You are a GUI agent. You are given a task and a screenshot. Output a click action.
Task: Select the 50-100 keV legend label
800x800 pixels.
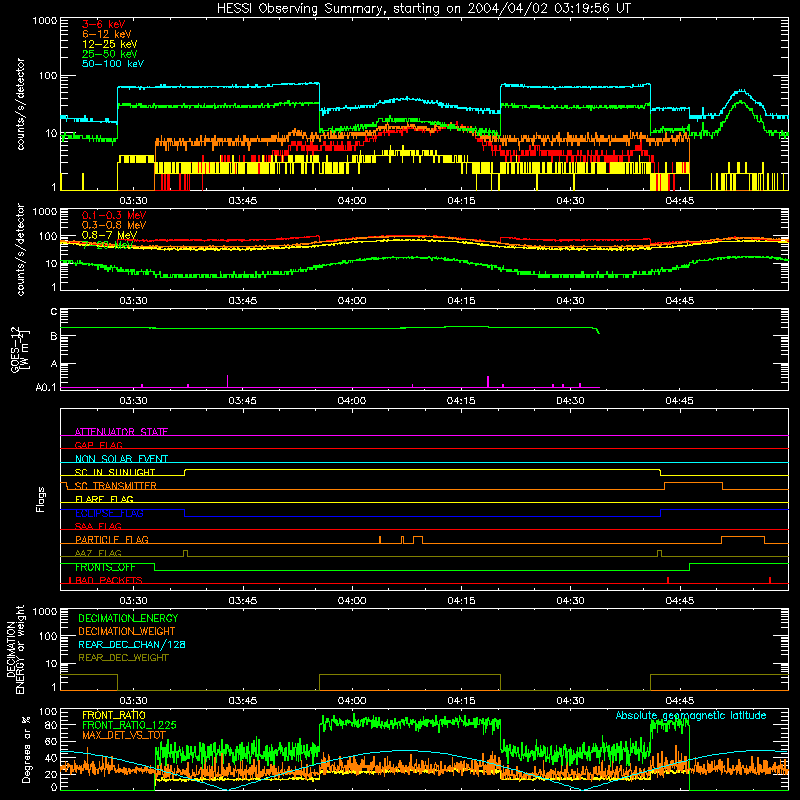point(113,63)
